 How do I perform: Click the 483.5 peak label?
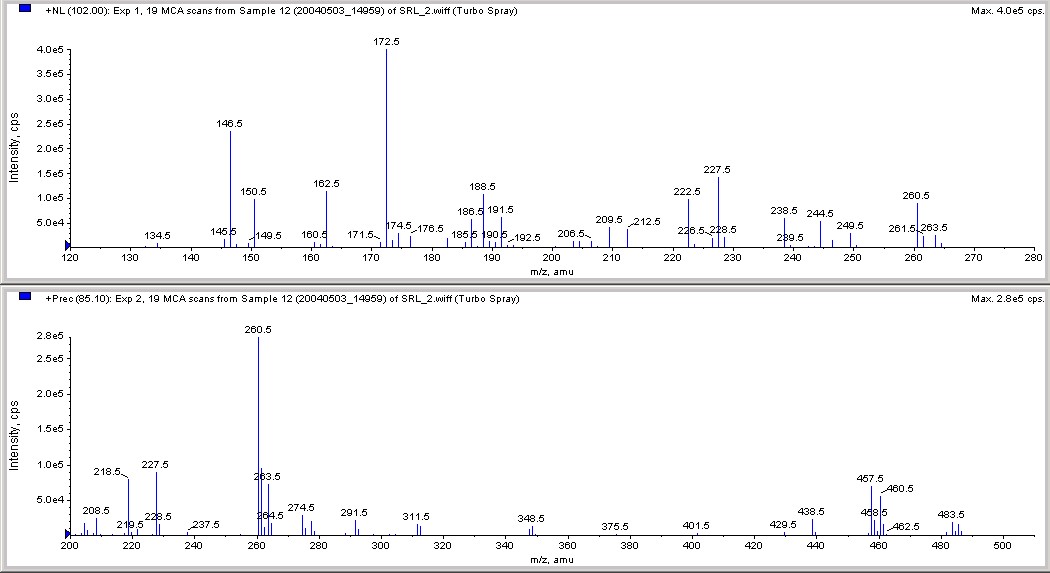(951, 515)
